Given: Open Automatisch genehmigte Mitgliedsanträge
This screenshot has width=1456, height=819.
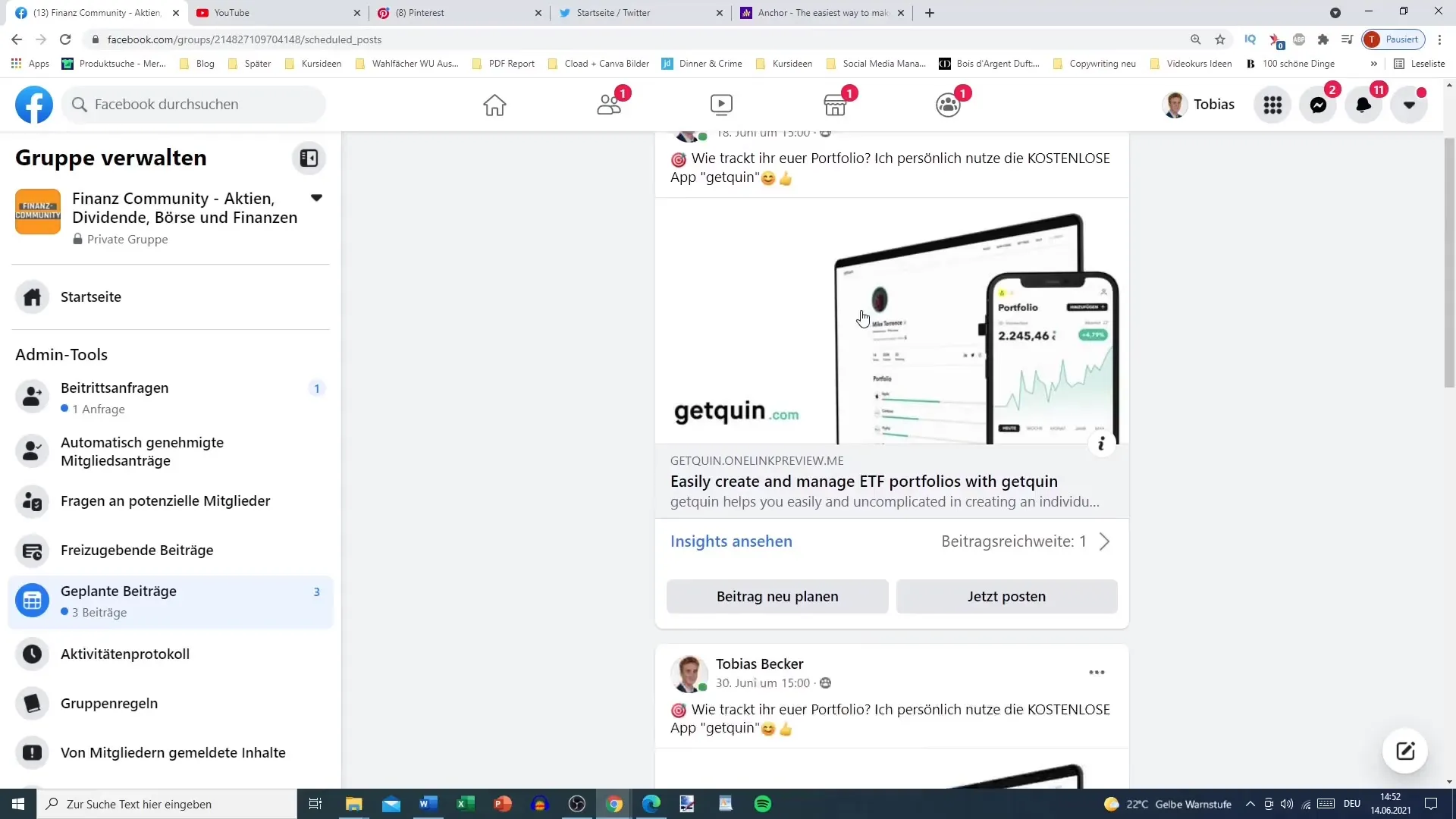Looking at the screenshot, I should [x=171, y=451].
